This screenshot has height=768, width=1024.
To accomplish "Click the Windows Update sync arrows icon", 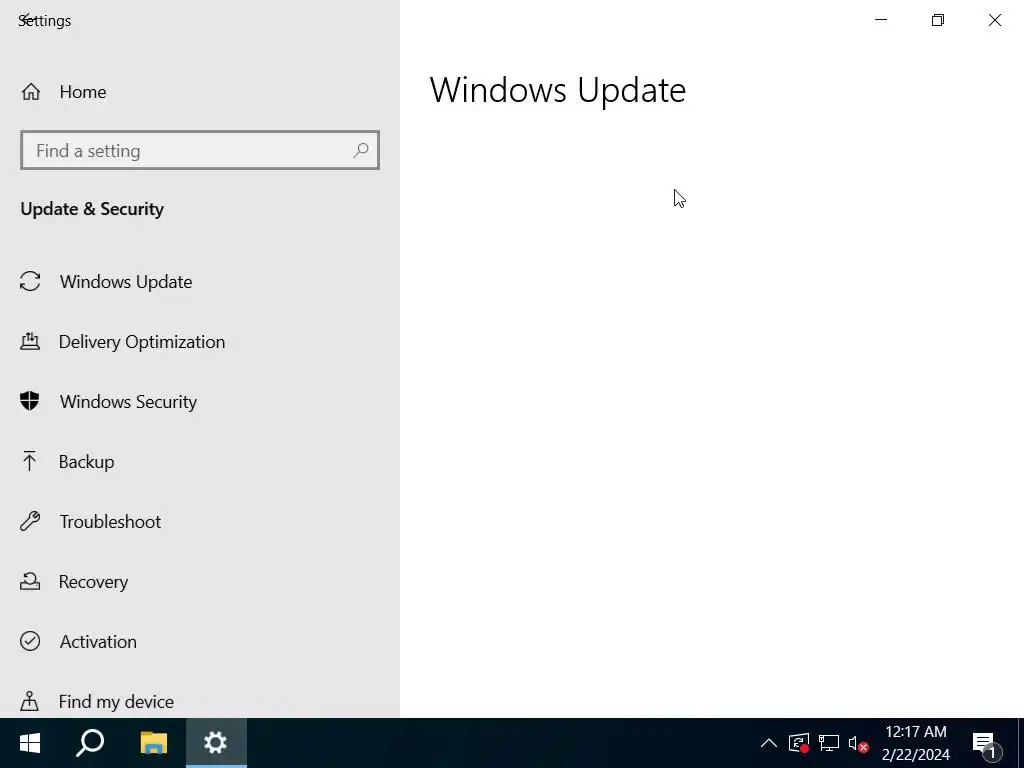I will point(30,281).
